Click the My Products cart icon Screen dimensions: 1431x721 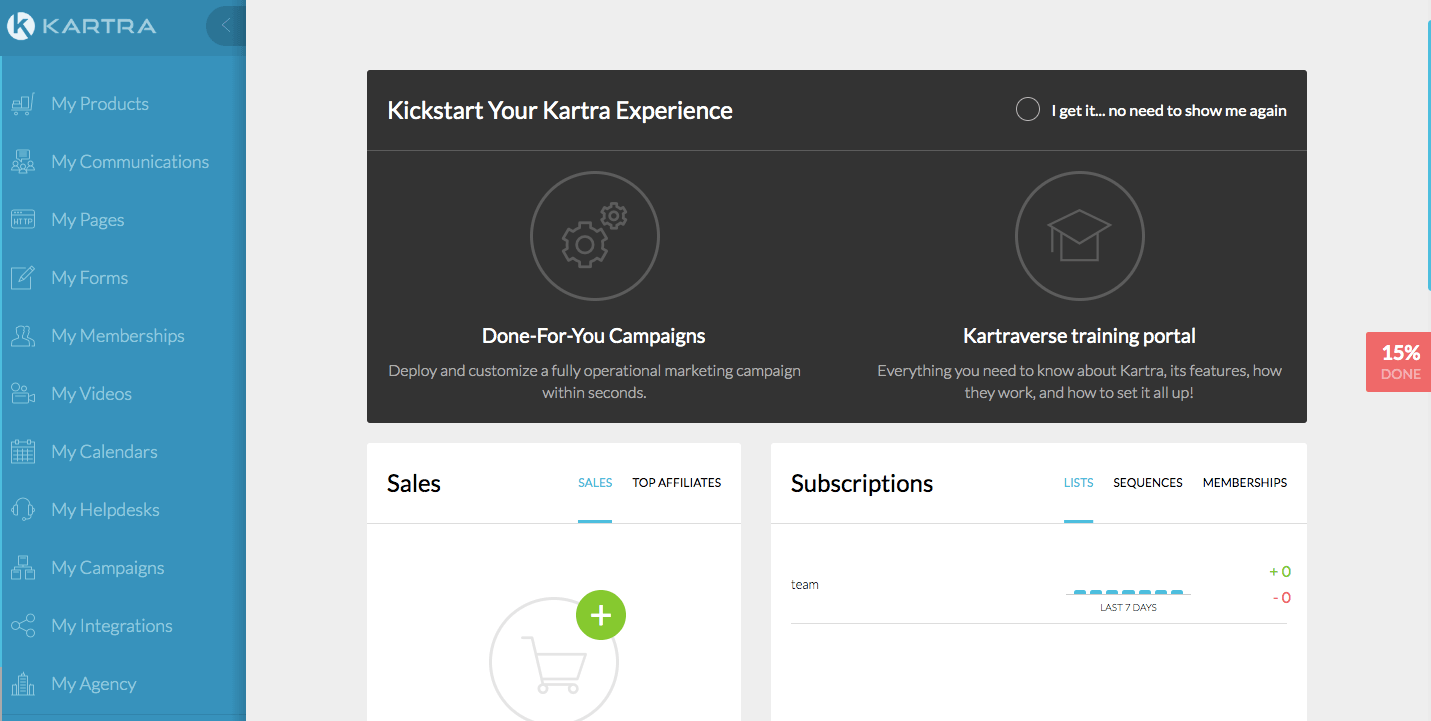pos(23,104)
